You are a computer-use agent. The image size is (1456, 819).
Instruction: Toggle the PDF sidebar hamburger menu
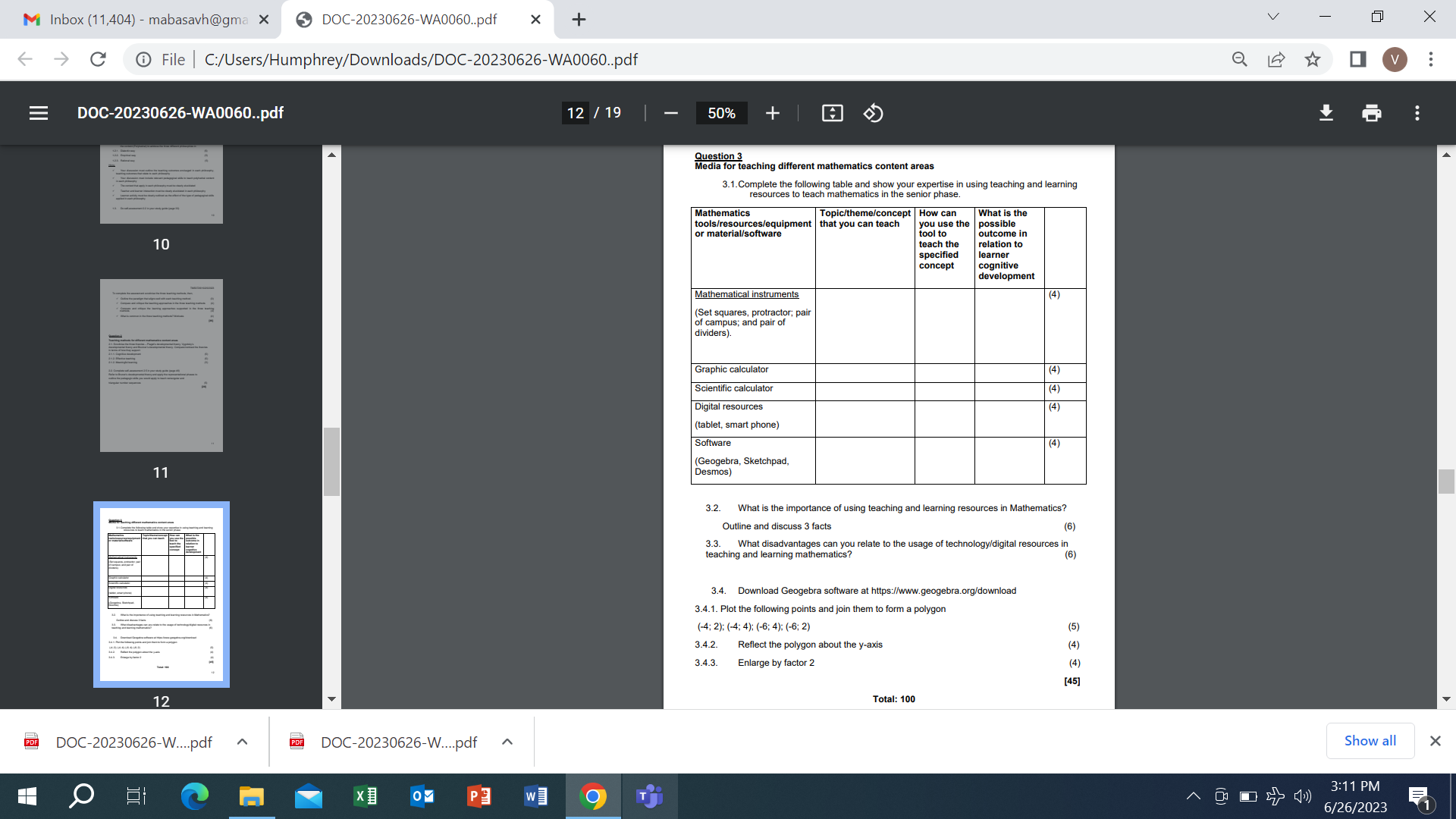39,113
